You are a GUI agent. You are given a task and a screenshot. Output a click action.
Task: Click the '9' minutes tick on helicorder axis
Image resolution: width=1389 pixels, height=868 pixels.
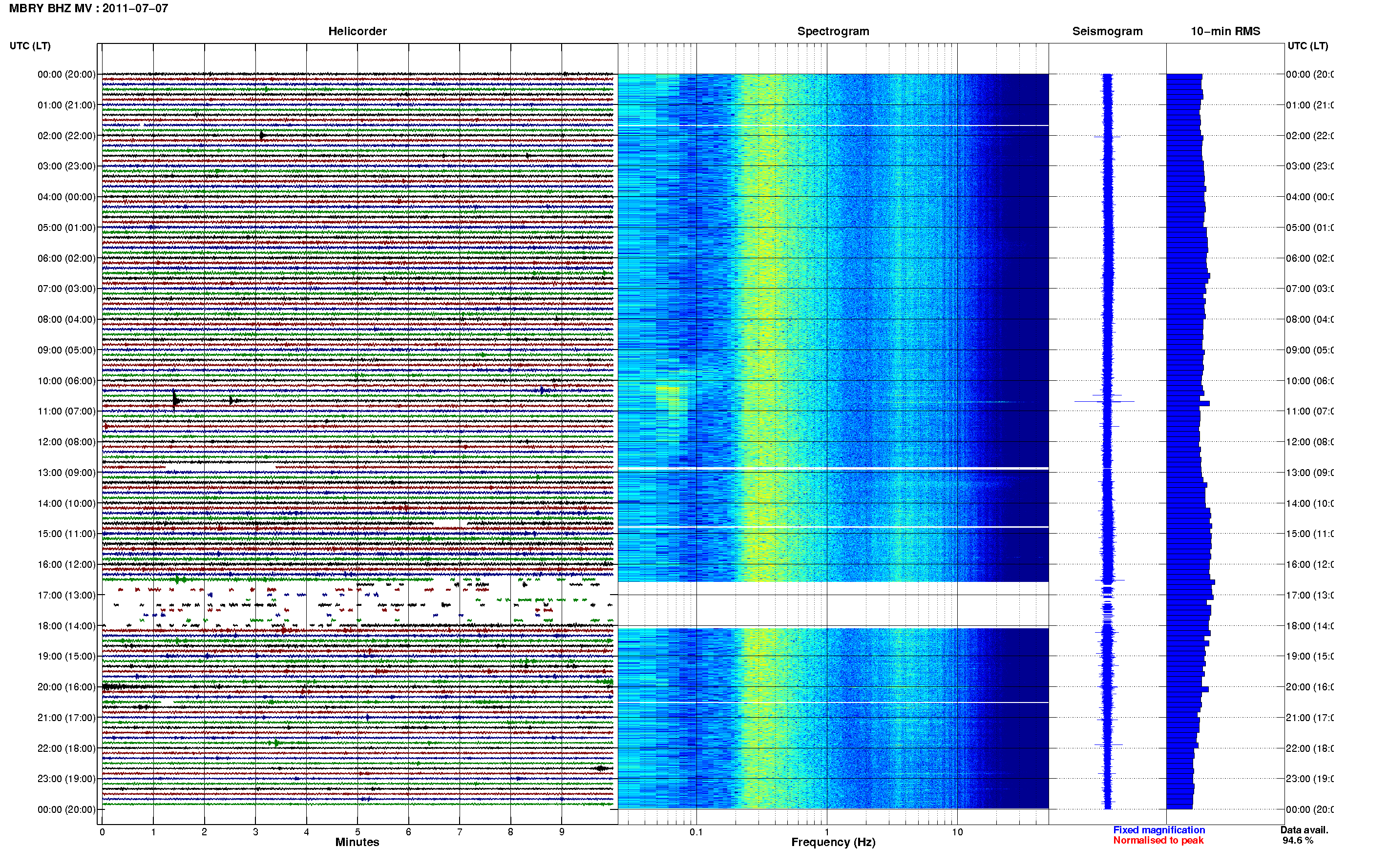click(x=562, y=832)
